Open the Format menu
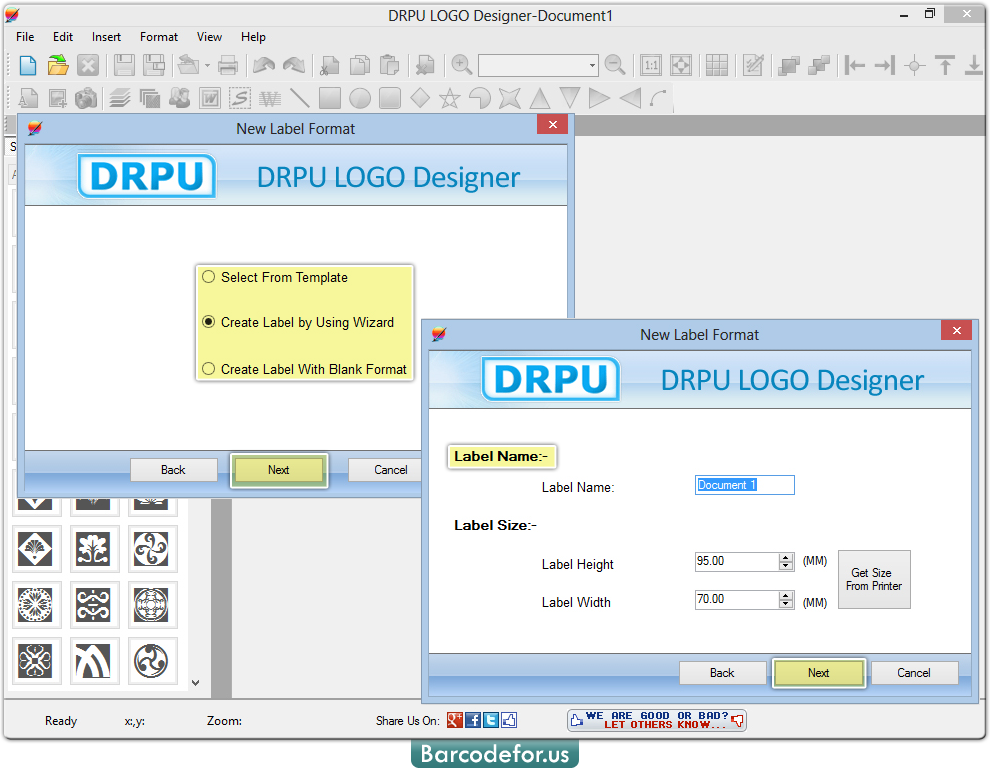This screenshot has height=768, width=990. pos(158,37)
